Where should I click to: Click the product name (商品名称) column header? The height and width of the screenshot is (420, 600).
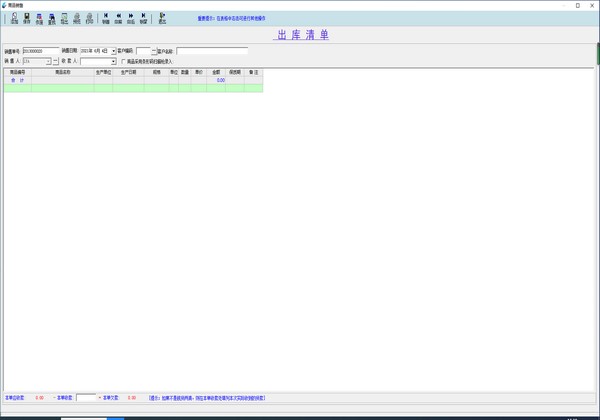62,72
